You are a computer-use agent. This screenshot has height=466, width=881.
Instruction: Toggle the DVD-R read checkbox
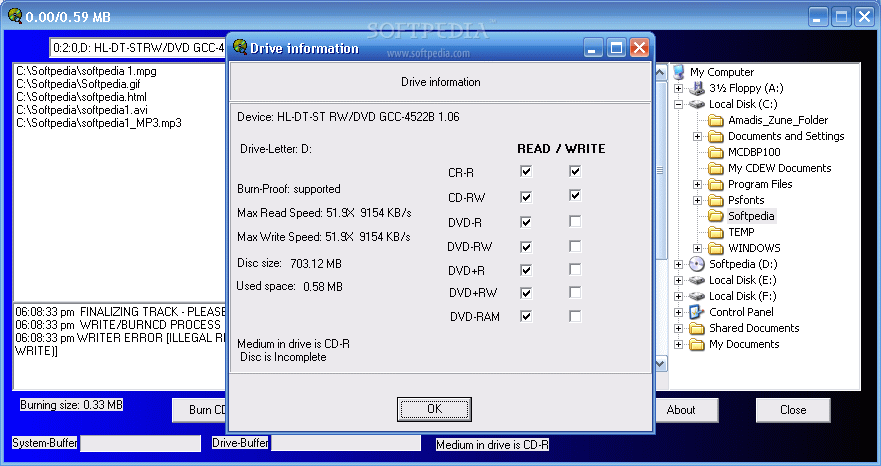pos(526,222)
